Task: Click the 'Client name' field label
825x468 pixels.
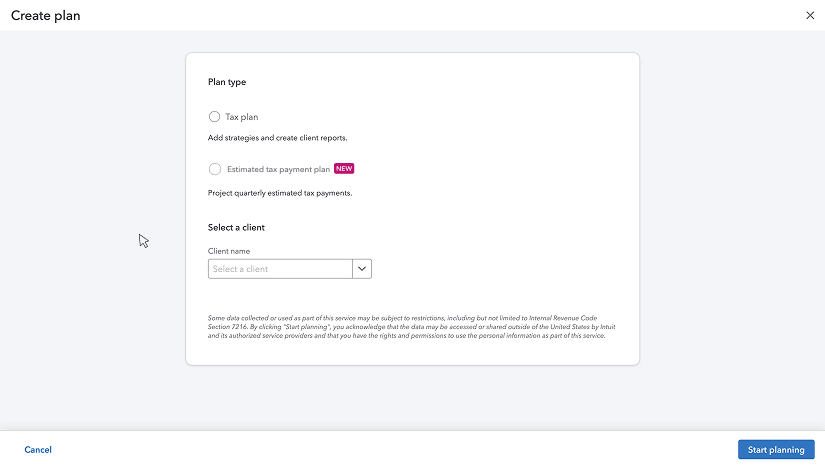Action: 229,251
